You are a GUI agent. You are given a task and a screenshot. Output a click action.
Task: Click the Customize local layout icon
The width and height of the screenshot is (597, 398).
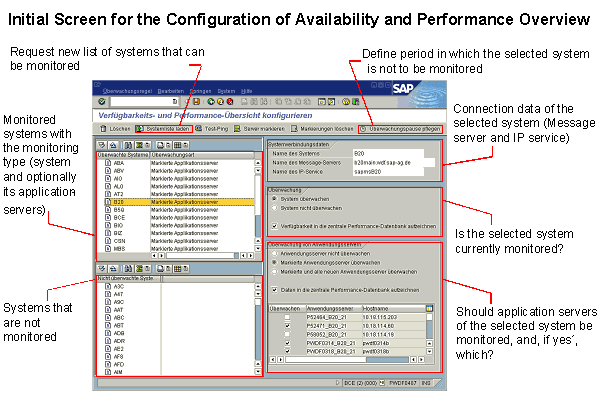point(356,102)
